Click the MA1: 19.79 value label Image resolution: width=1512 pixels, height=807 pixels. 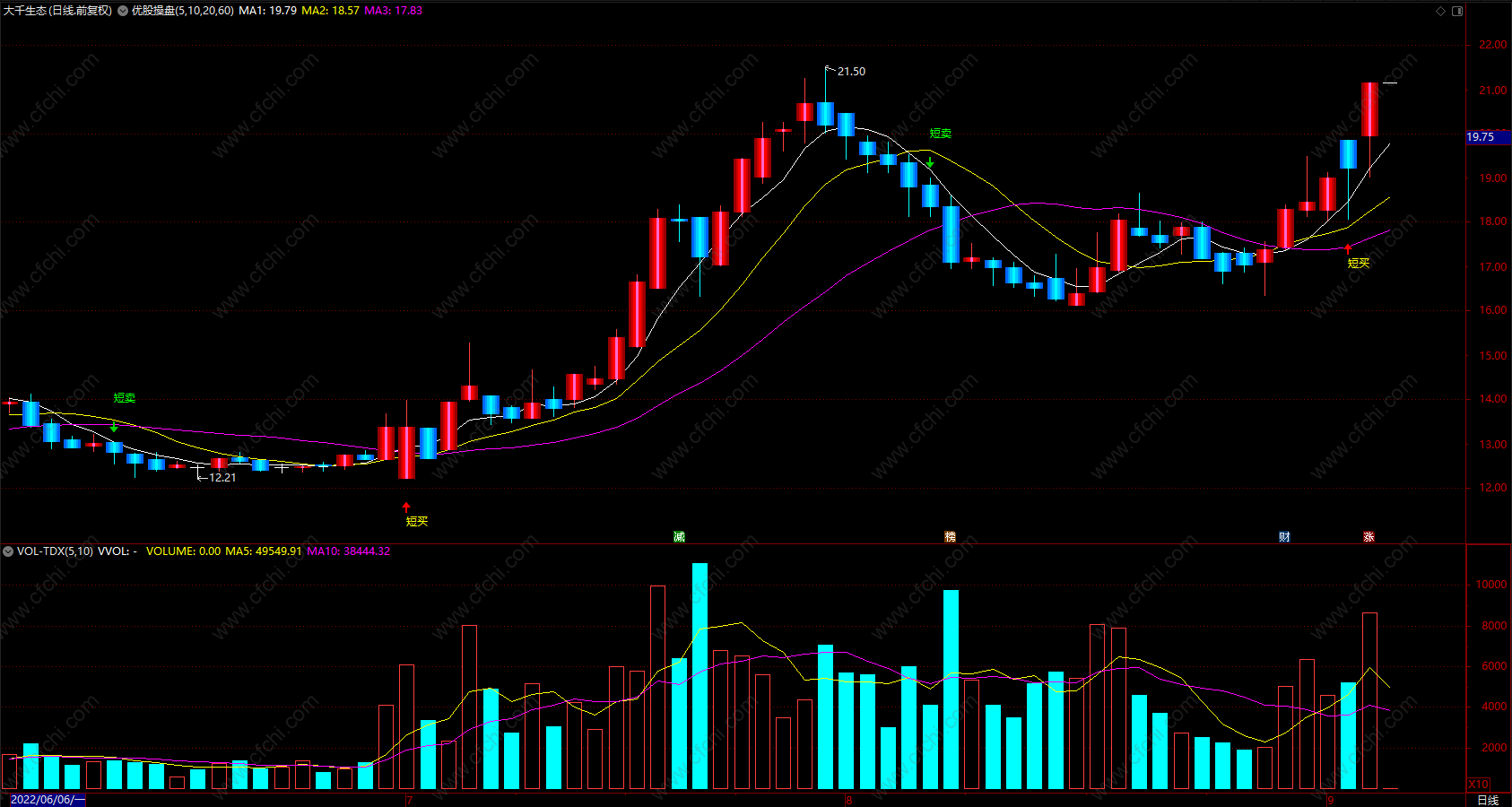coord(267,11)
